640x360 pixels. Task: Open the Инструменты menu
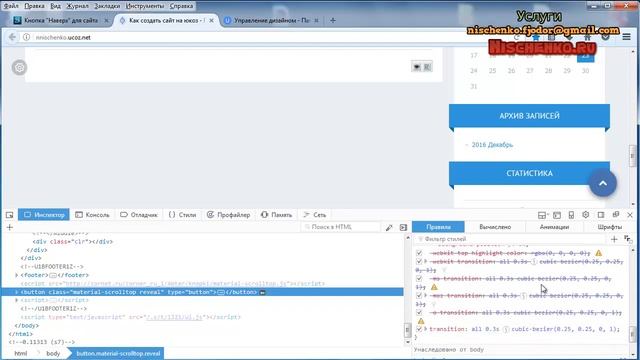(x=144, y=6)
